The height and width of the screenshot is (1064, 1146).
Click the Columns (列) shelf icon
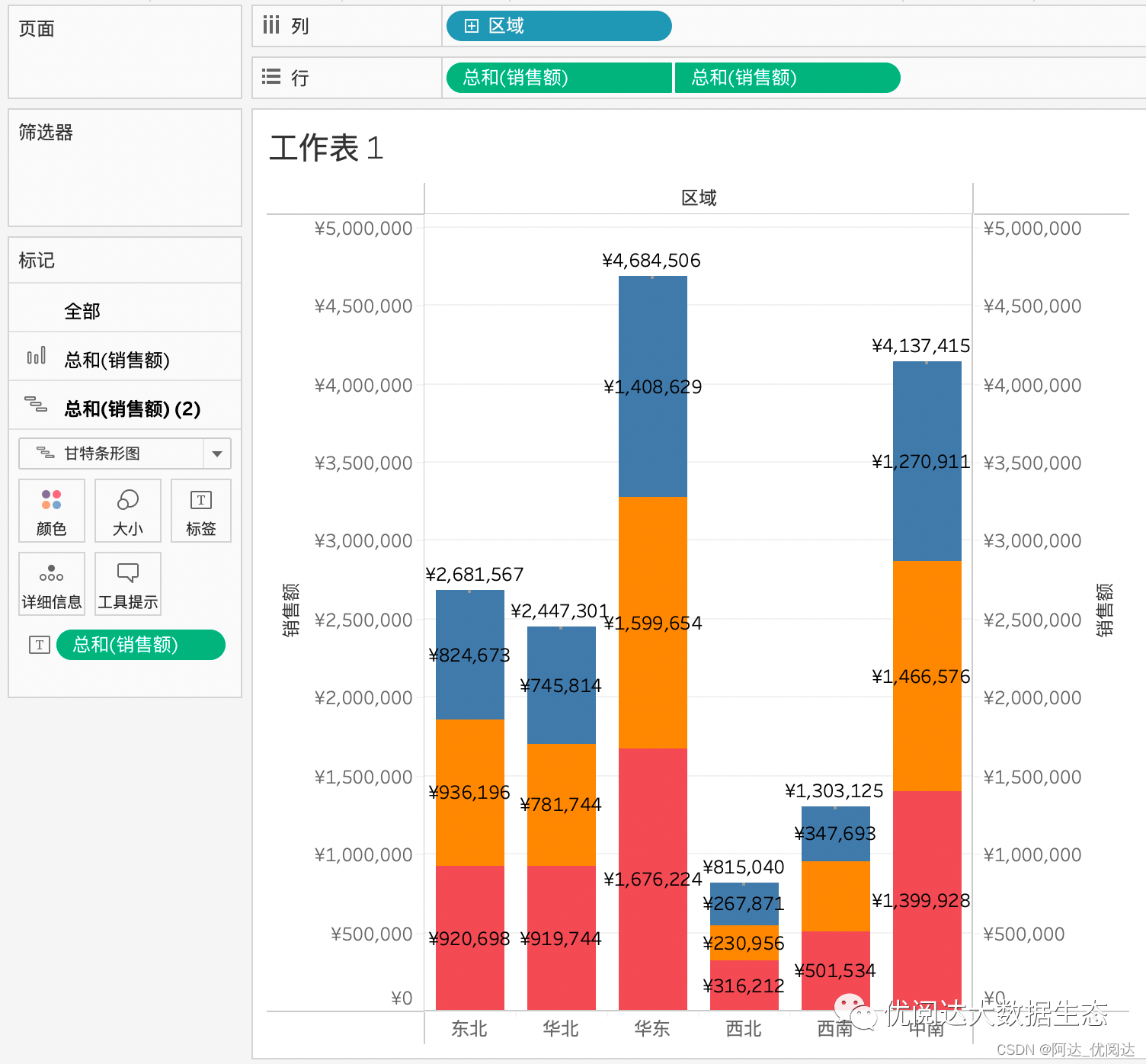[x=271, y=25]
